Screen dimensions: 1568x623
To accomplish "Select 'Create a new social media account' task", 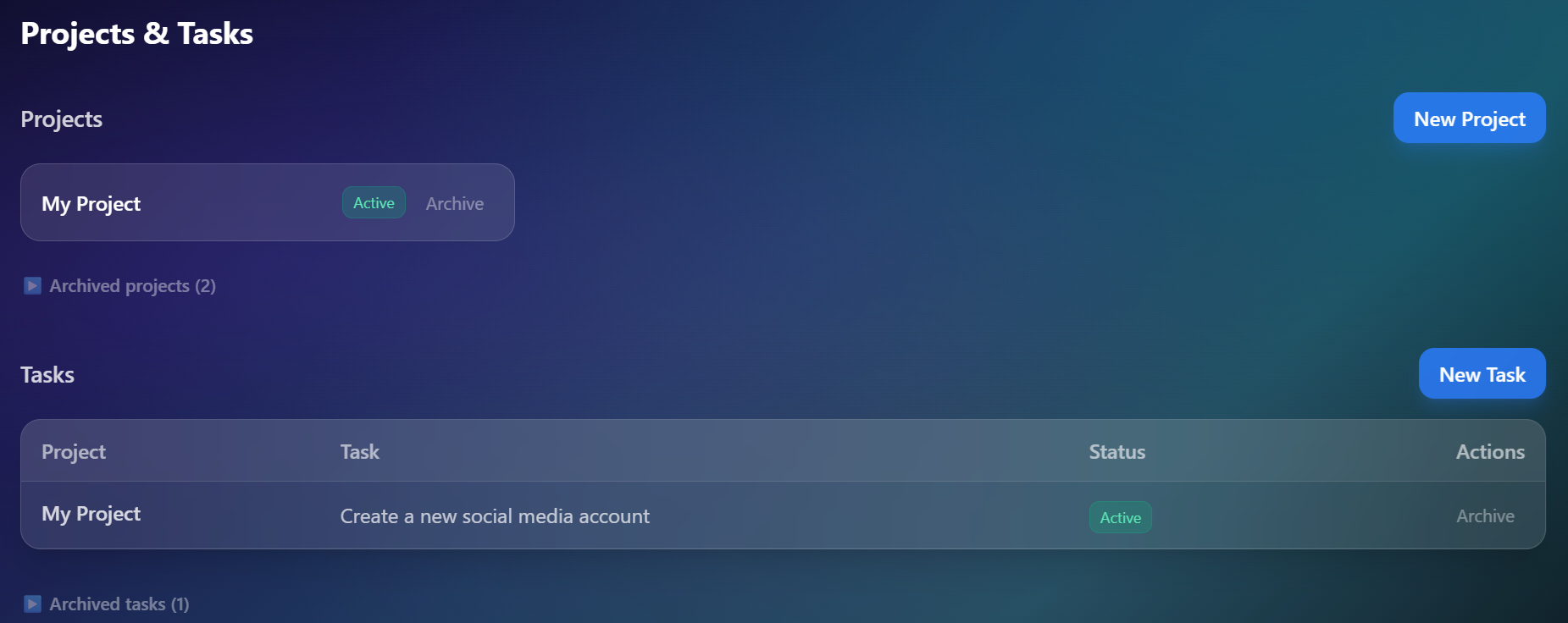I will click(495, 516).
